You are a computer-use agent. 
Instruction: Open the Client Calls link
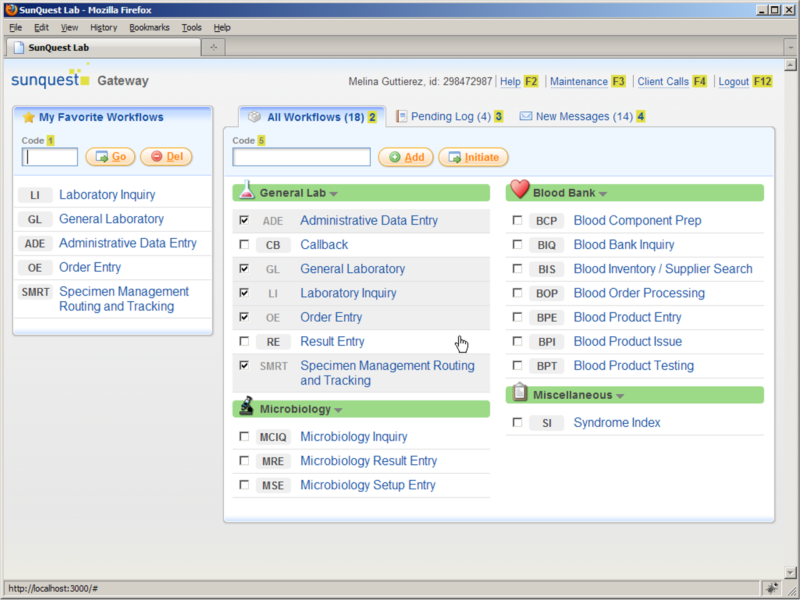point(663,82)
